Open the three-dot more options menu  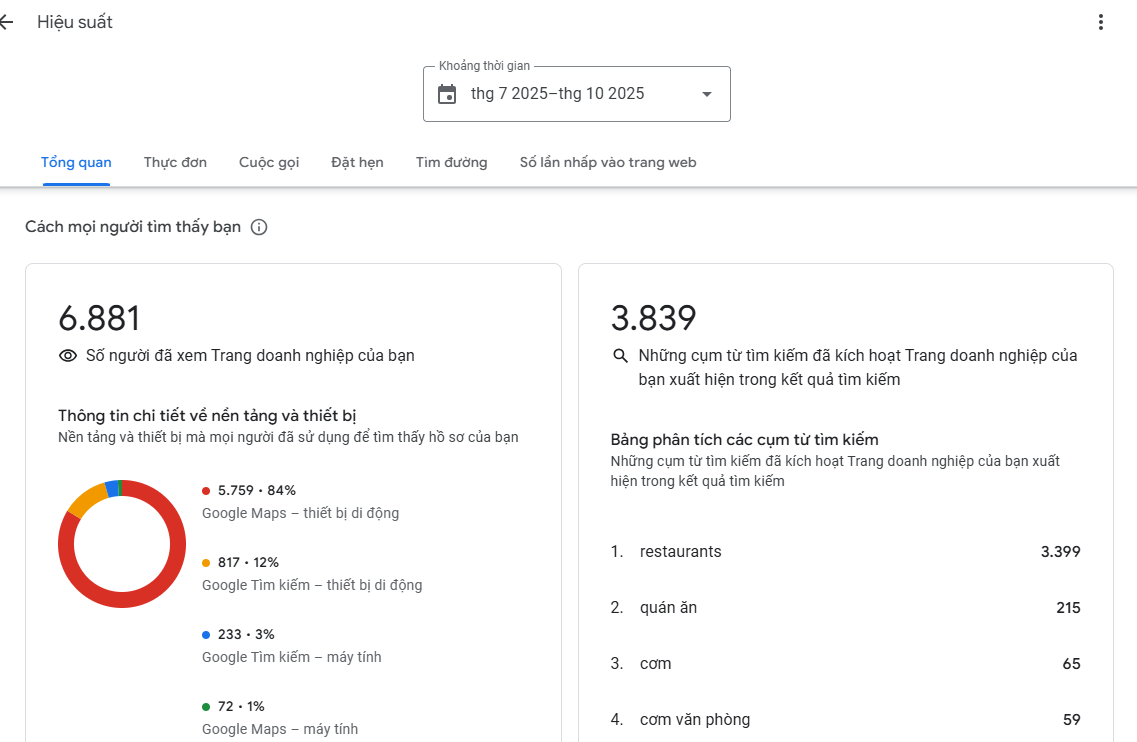click(1100, 22)
